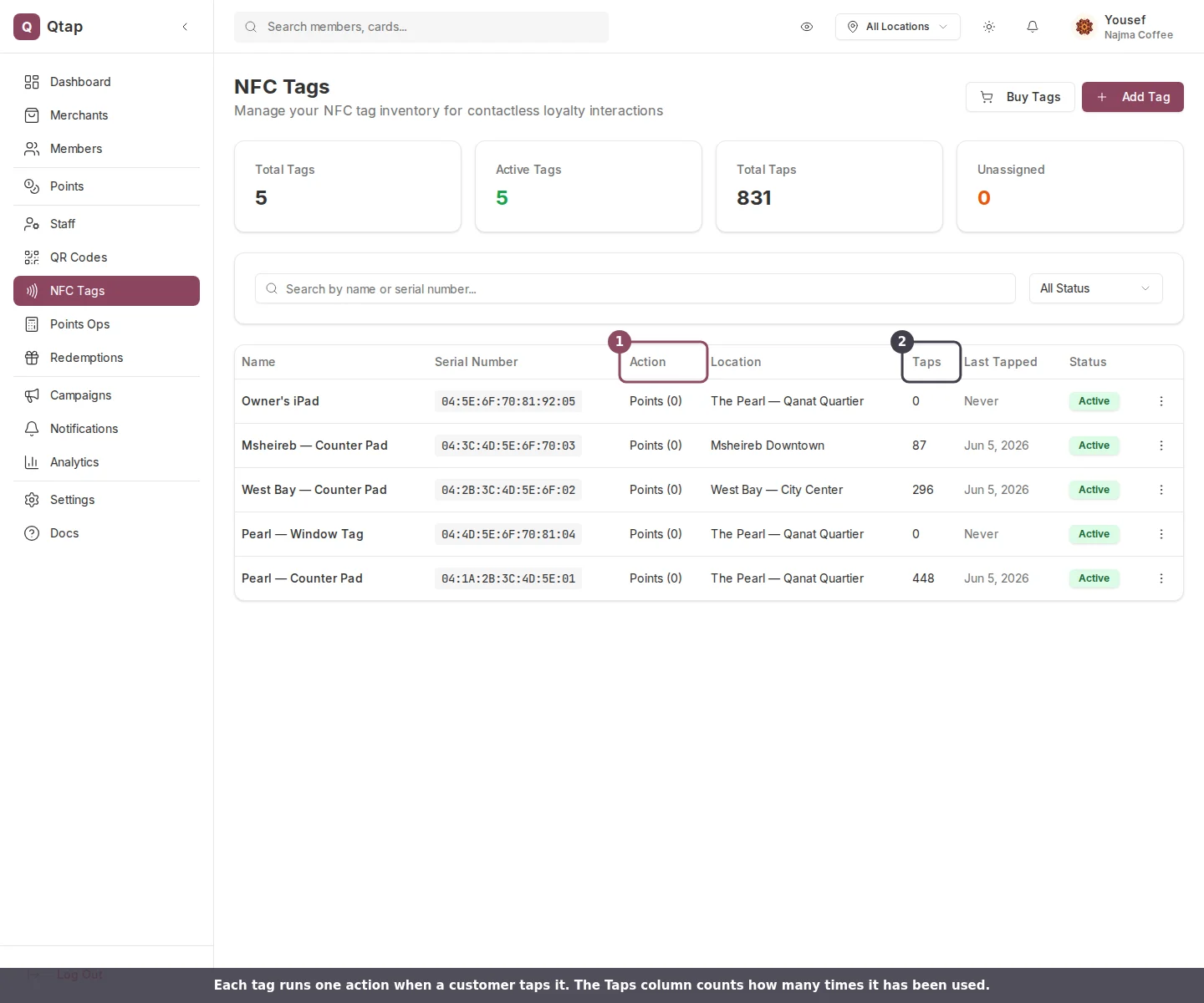This screenshot has height=1003, width=1204.
Task: Click serial 04:3C:4D:5E:6F:70:03
Action: (508, 445)
